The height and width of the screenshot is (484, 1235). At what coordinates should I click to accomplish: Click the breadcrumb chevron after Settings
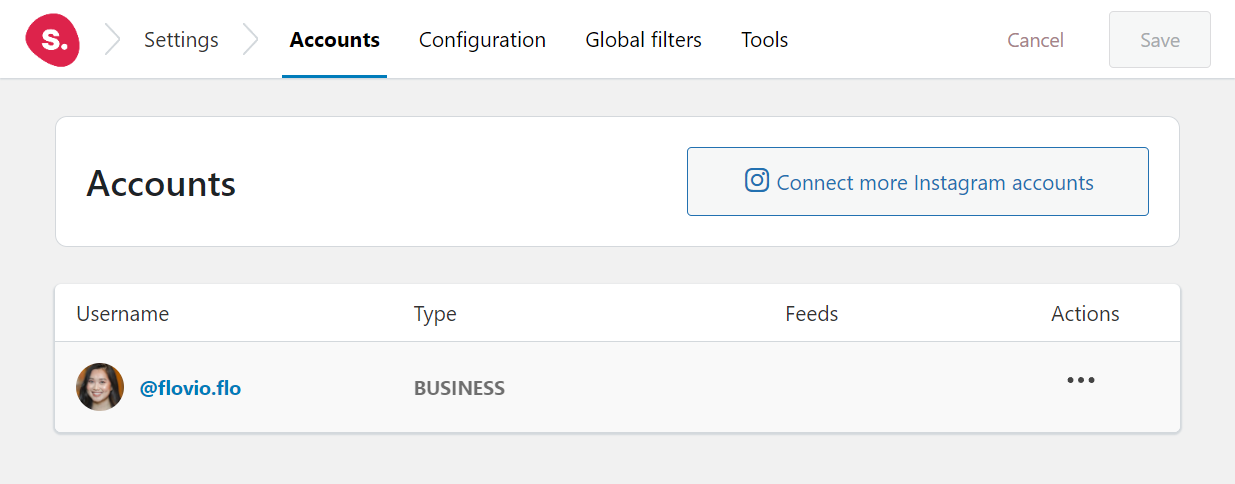pyautogui.click(x=250, y=40)
